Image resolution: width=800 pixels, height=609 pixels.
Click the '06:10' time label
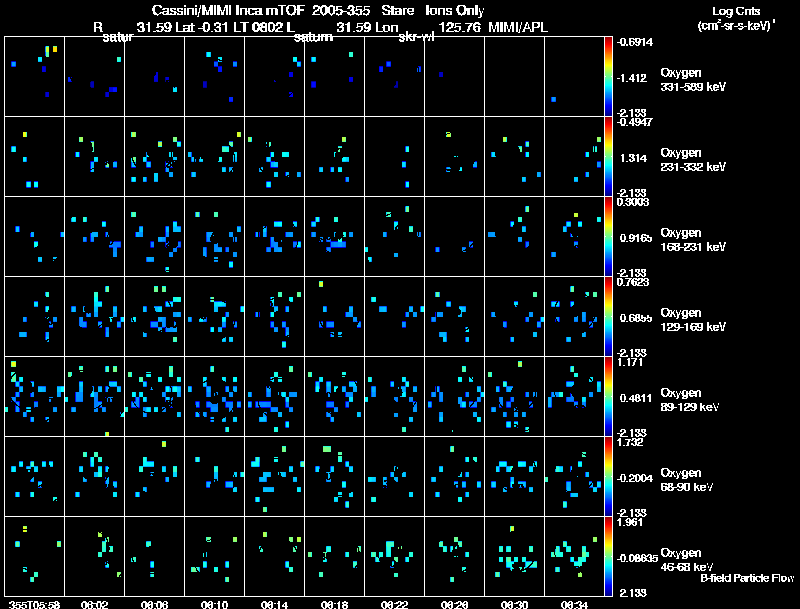[x=214, y=604]
